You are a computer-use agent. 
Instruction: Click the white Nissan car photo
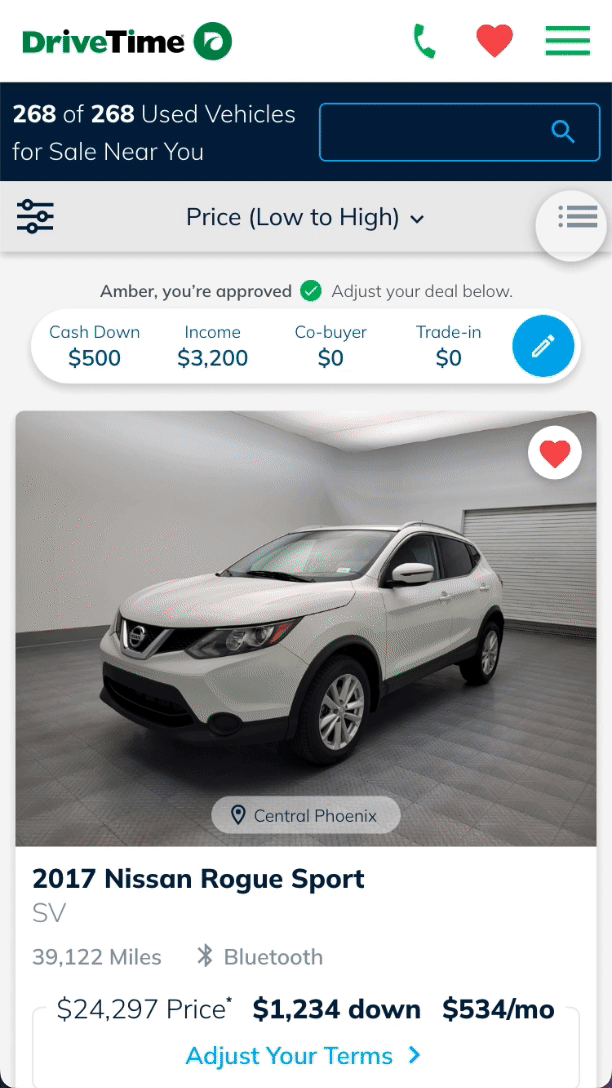coord(306,629)
